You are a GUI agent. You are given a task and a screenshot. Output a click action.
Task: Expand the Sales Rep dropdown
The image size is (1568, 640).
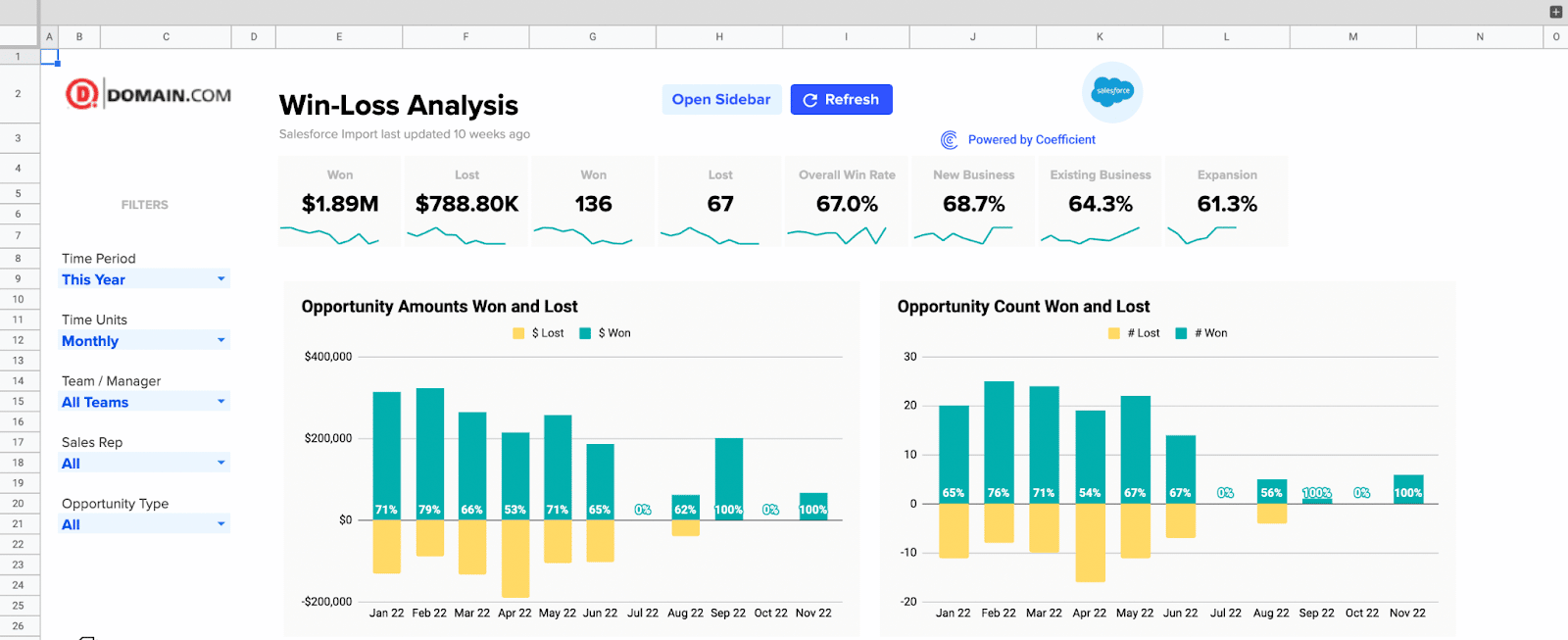(x=221, y=463)
